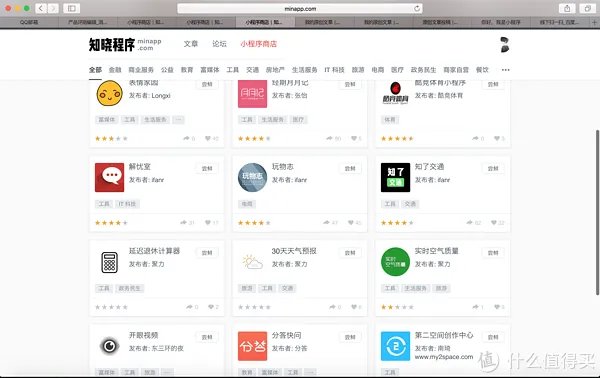Open pink 月月记 app icon
Screen dimensions: 600x378
(x=252, y=94)
